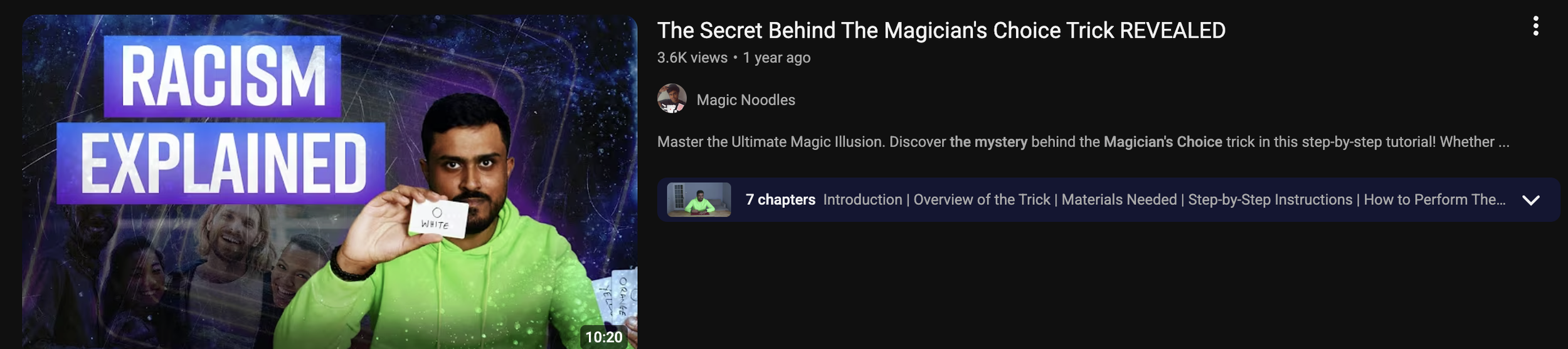Expand the chapters list with the chevron
Image resolution: width=1568 pixels, height=349 pixels.
(x=1531, y=200)
